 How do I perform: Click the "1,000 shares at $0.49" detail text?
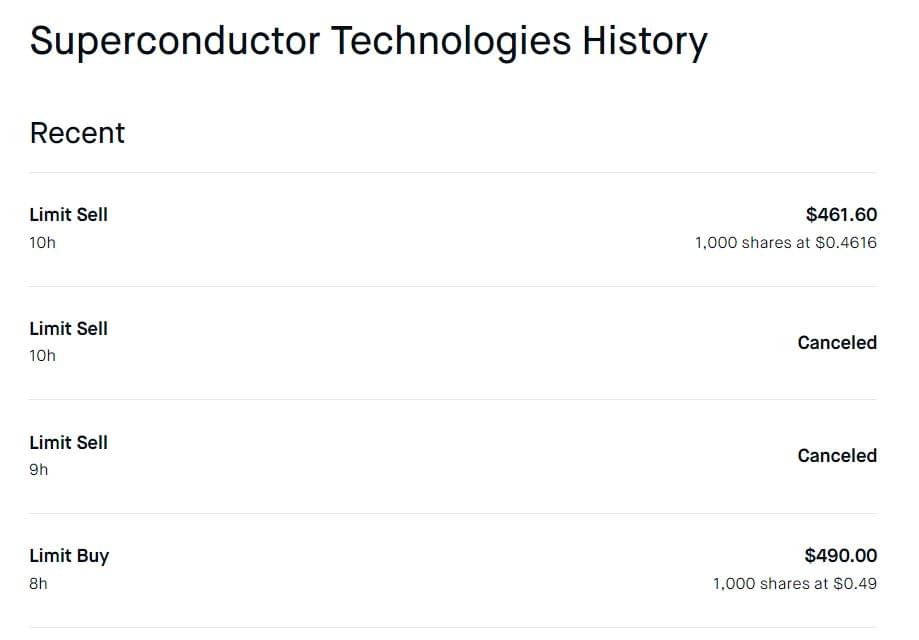coord(794,584)
